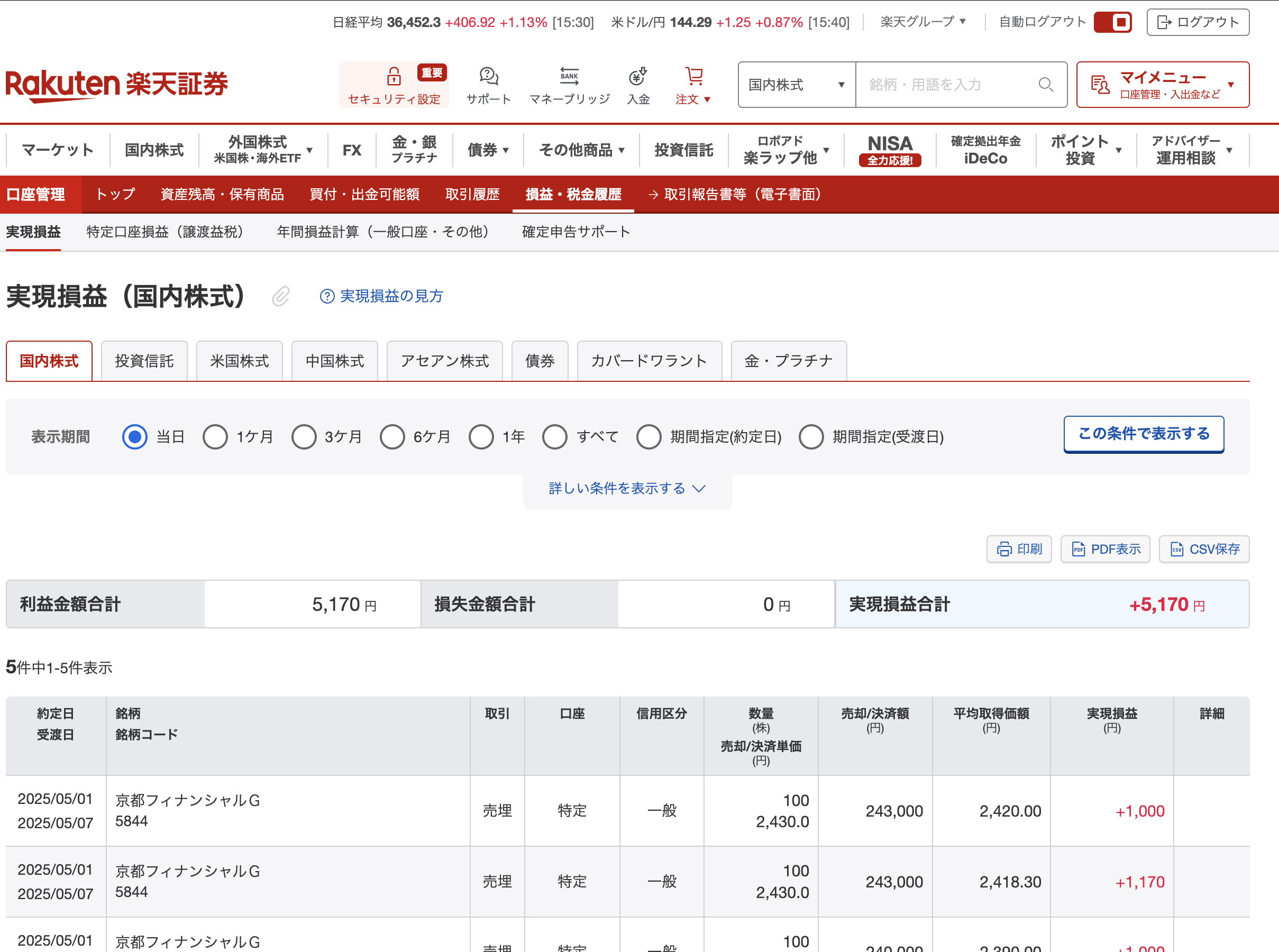
Task: Select 期間指定(約定日) radio button
Action: click(x=649, y=437)
